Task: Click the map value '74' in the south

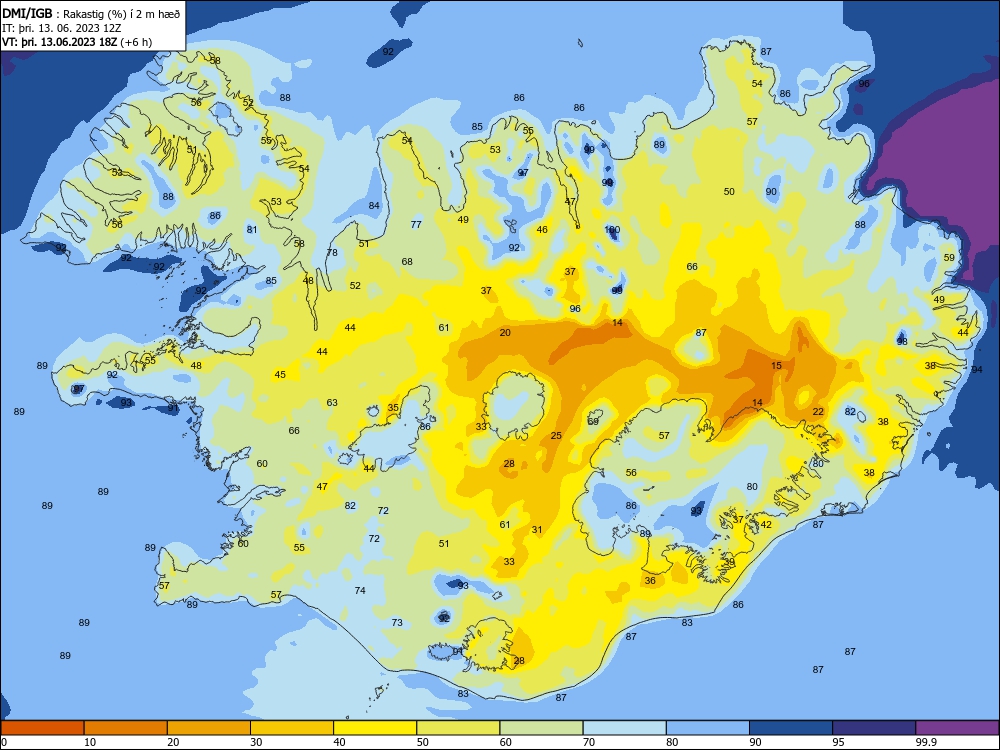Action: pyautogui.click(x=360, y=591)
